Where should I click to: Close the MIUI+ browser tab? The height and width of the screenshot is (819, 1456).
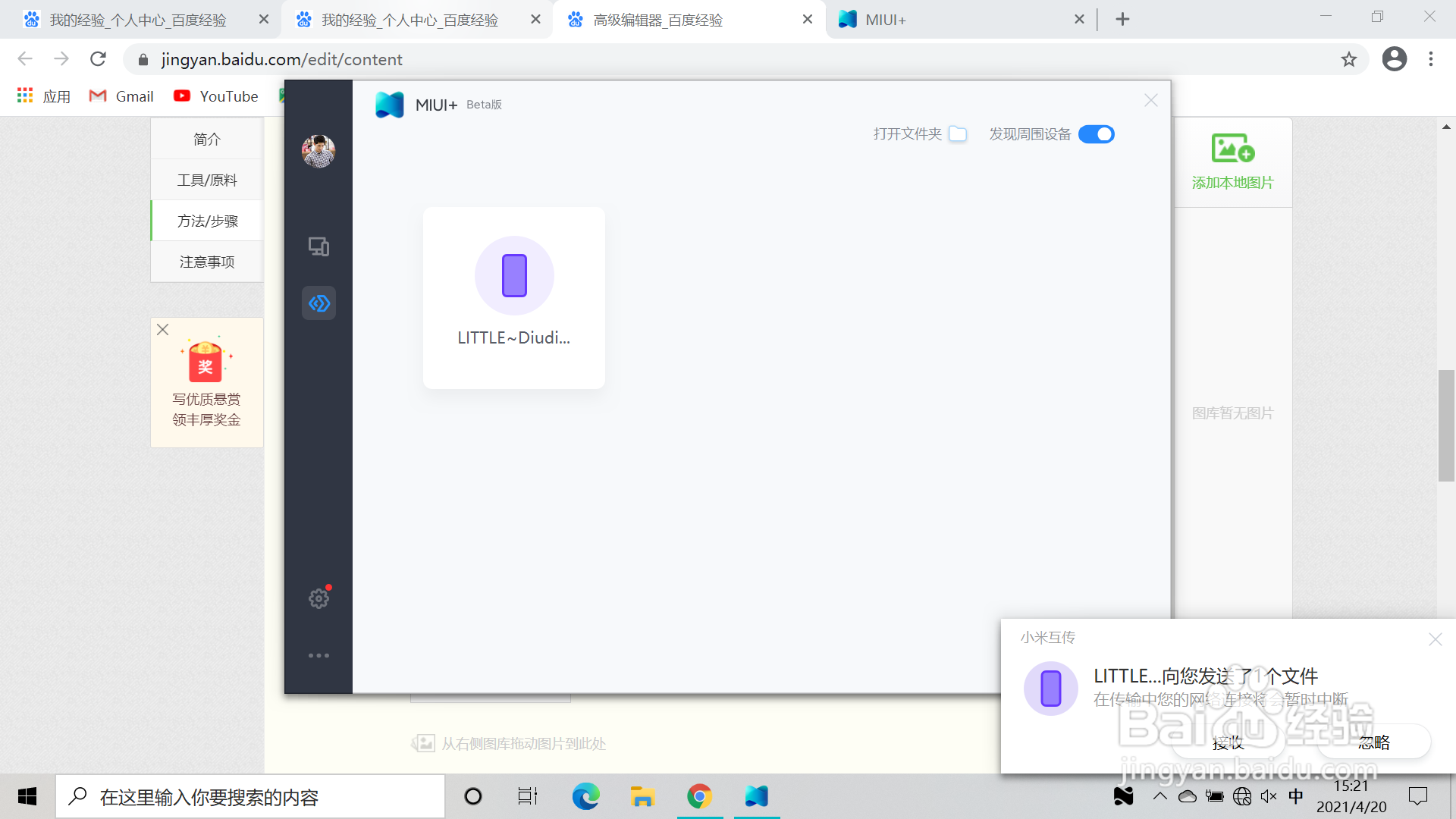(1079, 20)
